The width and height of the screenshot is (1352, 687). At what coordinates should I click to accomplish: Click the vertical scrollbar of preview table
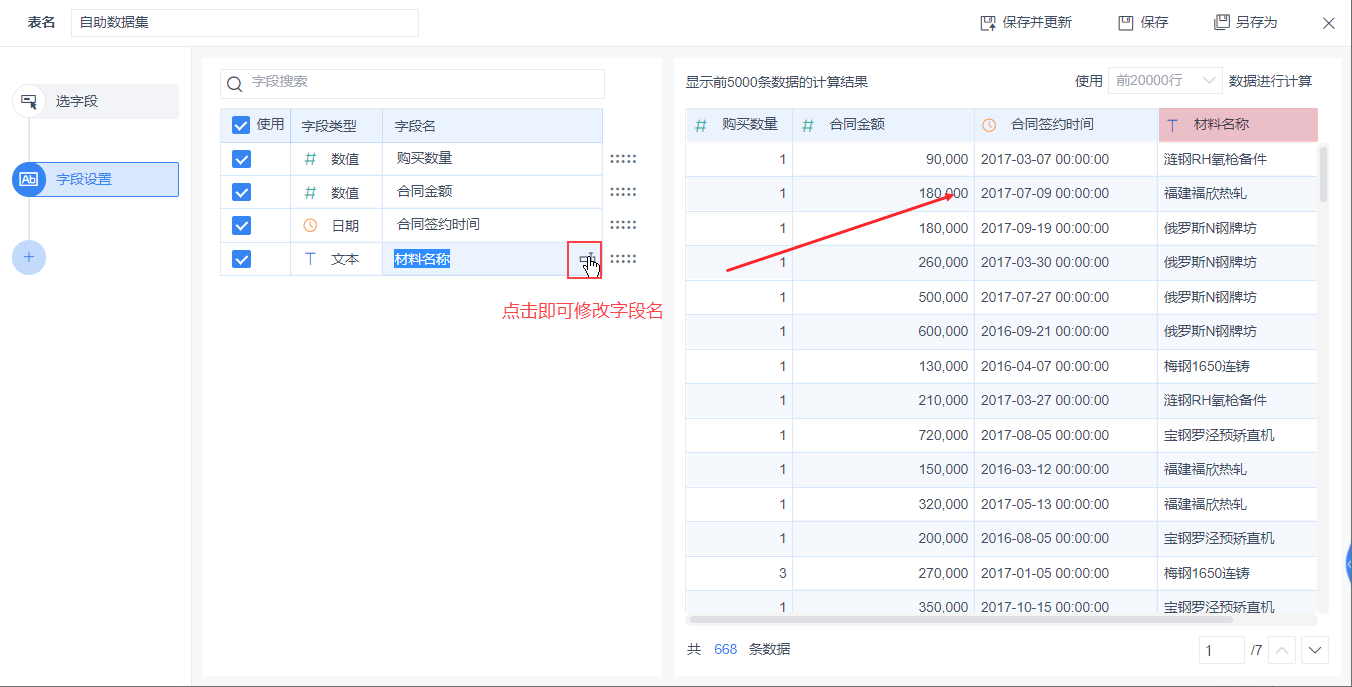[1324, 174]
